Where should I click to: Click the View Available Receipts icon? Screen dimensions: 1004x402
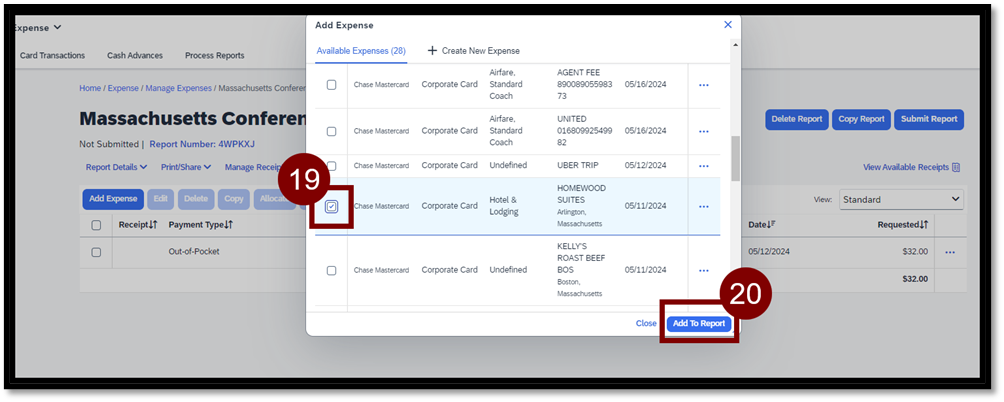click(956, 168)
